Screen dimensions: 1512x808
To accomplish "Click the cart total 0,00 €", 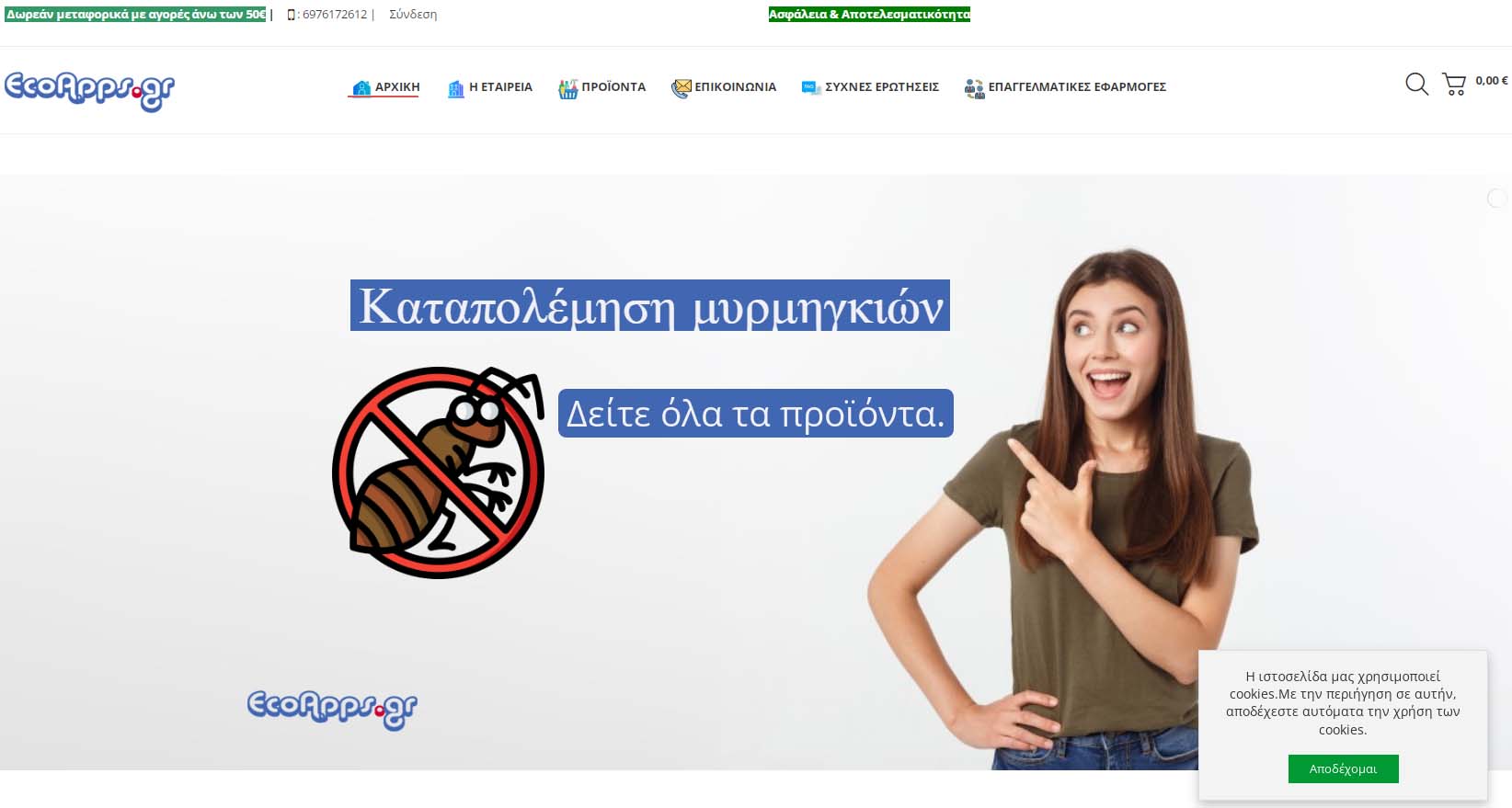I will (1491, 81).
